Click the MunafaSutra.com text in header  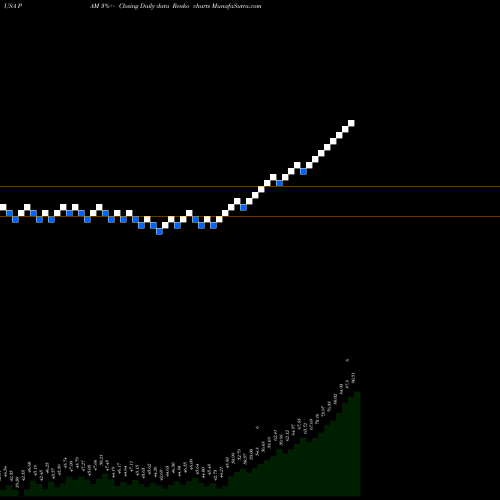coord(236,6)
